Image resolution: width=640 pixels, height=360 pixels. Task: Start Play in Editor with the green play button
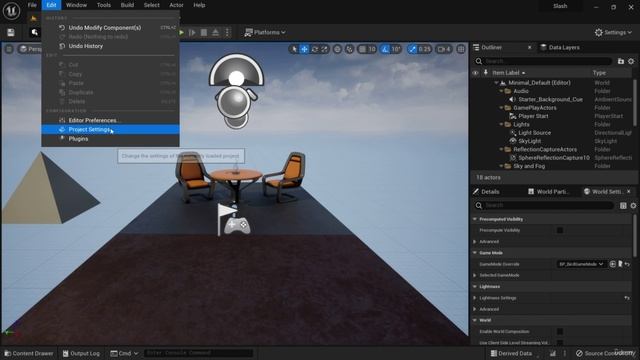pyautogui.click(x=182, y=33)
